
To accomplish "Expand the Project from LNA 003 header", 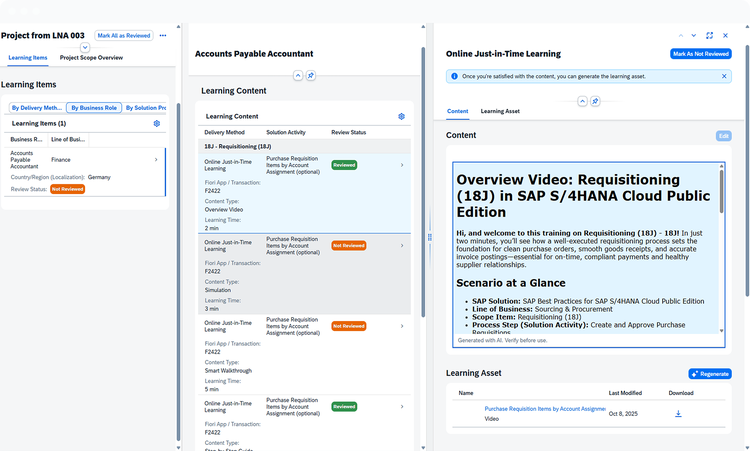I will point(85,47).
